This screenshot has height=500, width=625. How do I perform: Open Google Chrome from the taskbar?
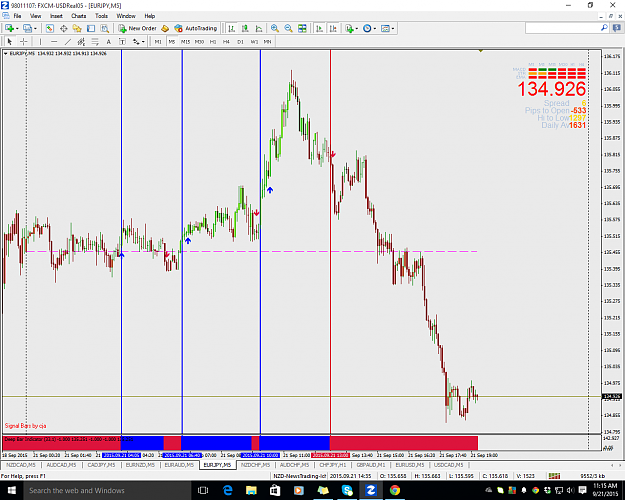(x=395, y=490)
